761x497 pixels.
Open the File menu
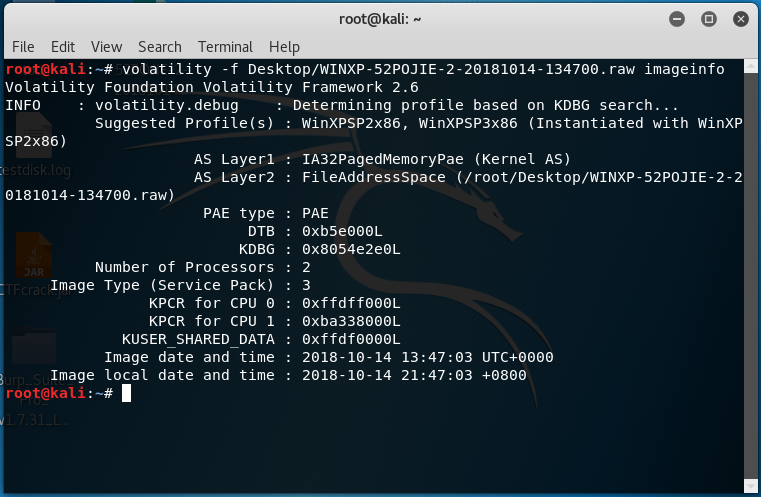tap(23, 47)
